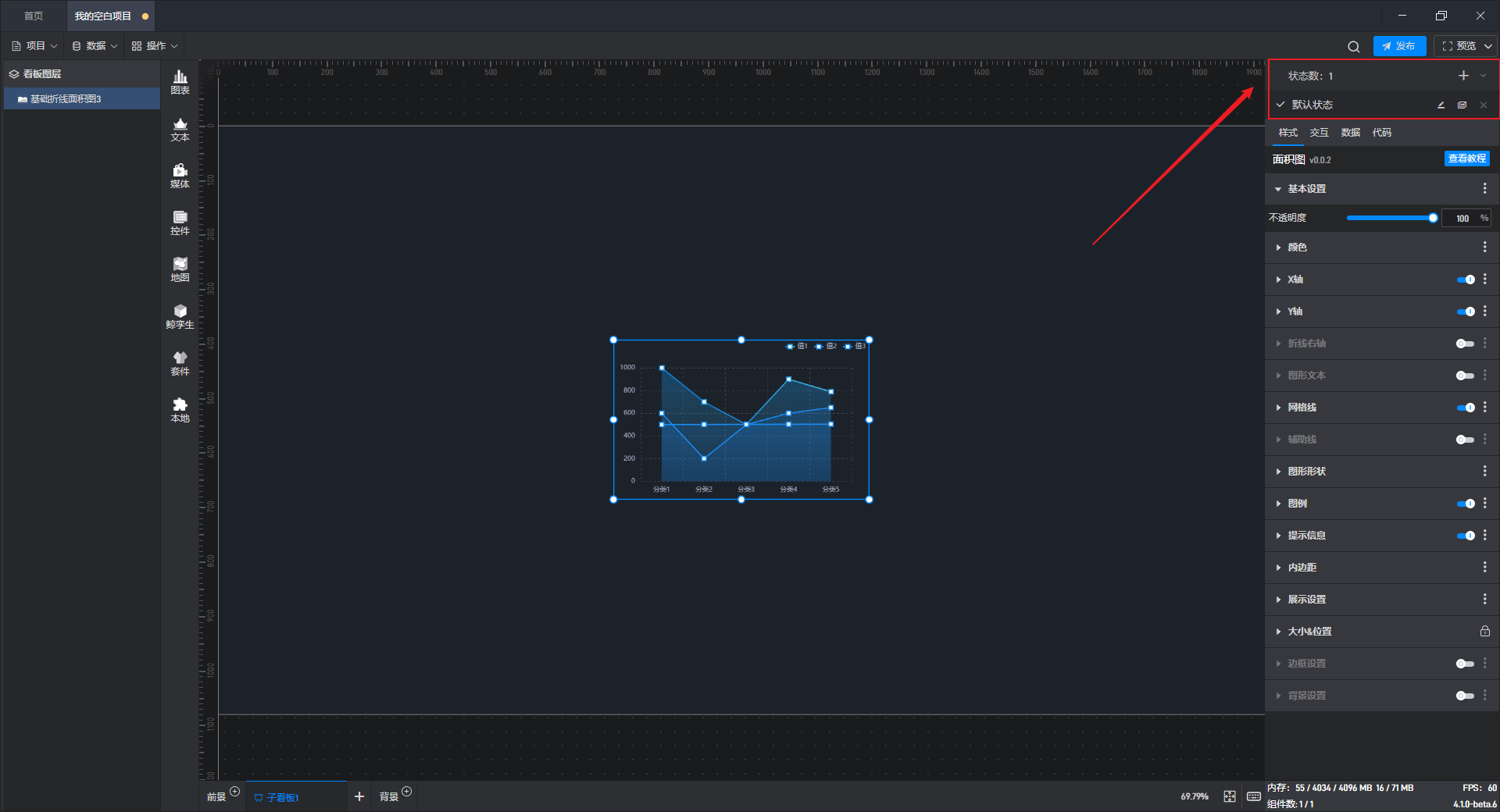The image size is (1500, 812).
Task: Open the state count dropdown chevron
Action: click(1483, 76)
